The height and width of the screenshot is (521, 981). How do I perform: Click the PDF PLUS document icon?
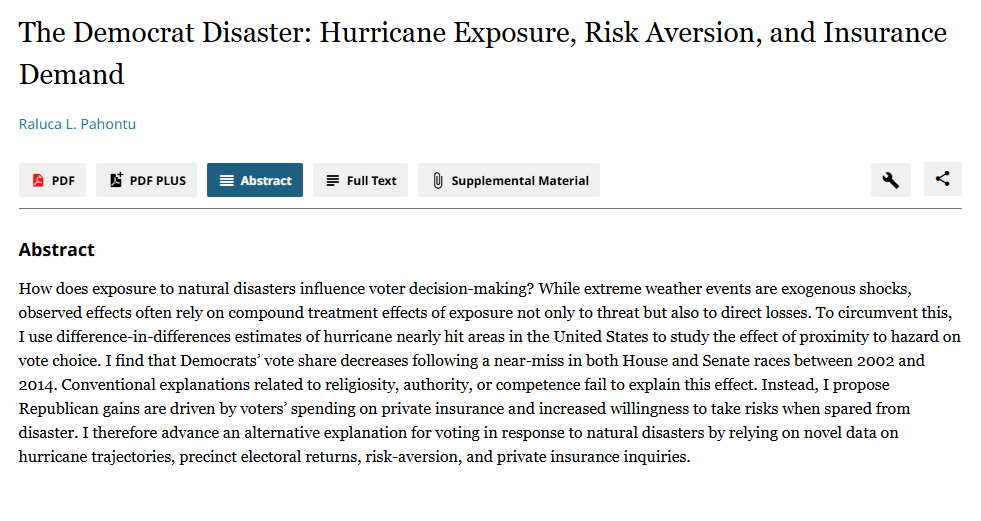click(x=116, y=180)
